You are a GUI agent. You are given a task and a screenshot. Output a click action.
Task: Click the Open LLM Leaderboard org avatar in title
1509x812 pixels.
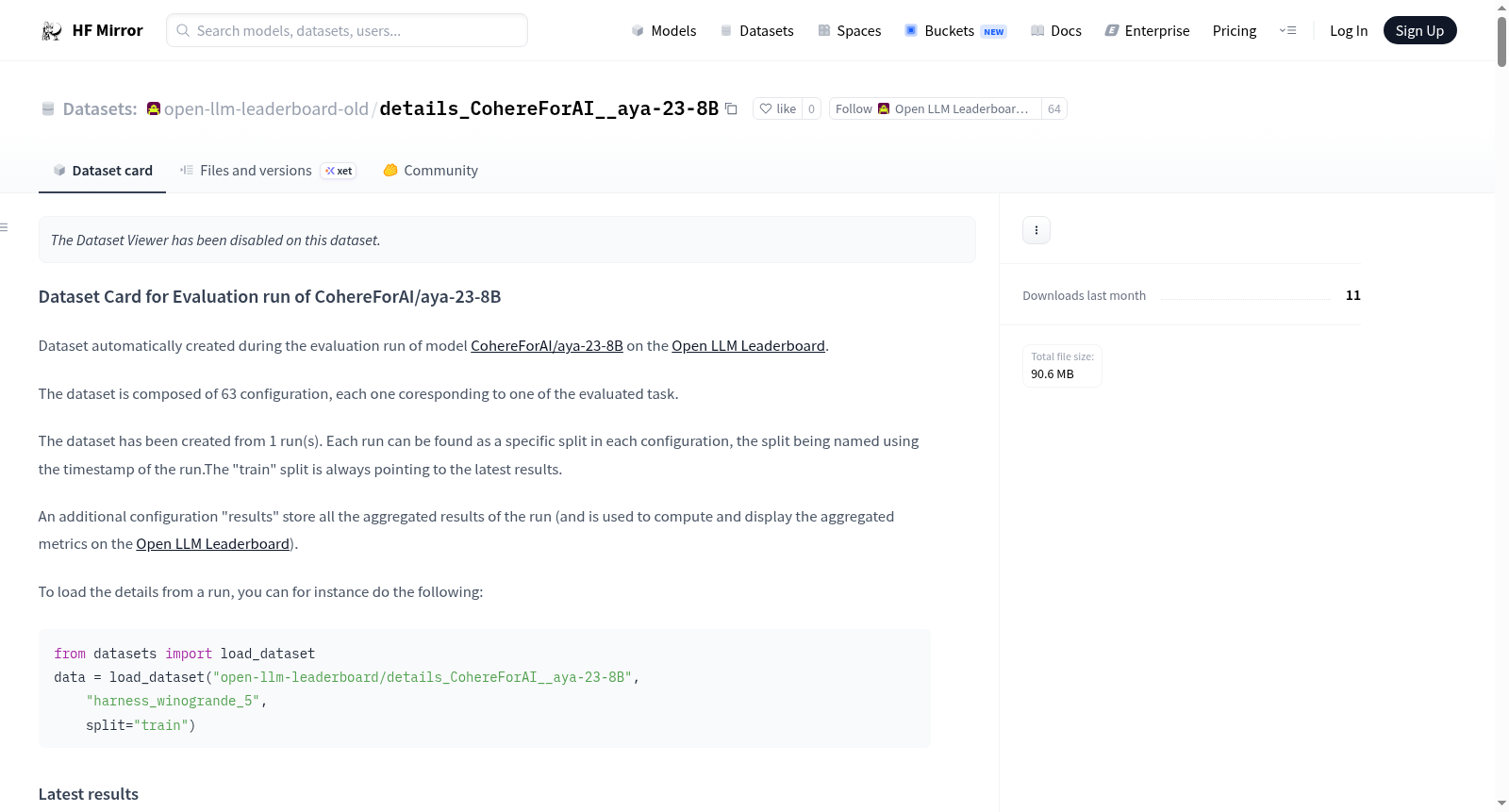click(154, 108)
